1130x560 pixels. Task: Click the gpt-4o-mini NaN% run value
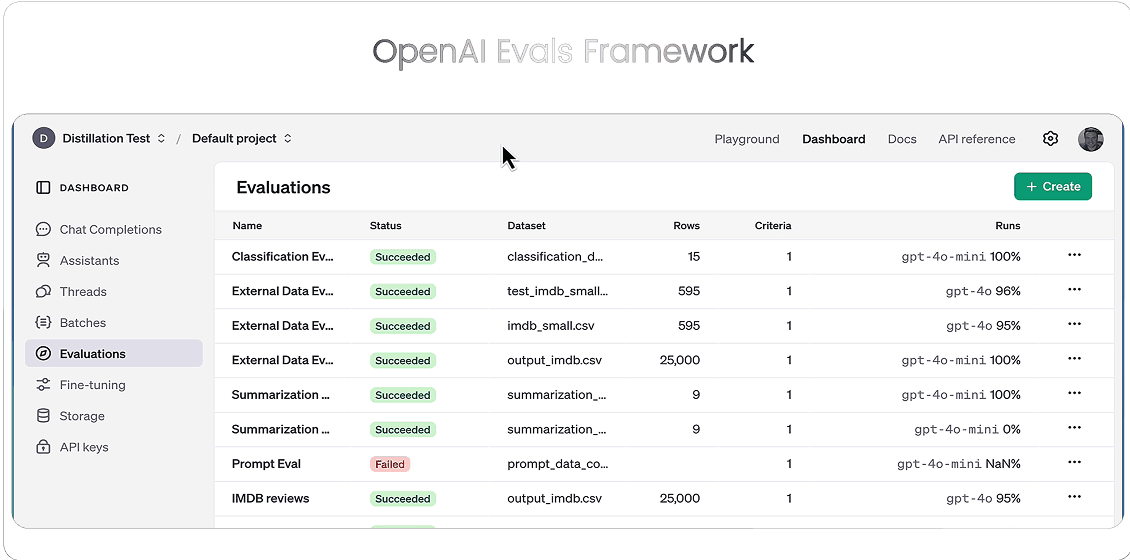(x=958, y=464)
